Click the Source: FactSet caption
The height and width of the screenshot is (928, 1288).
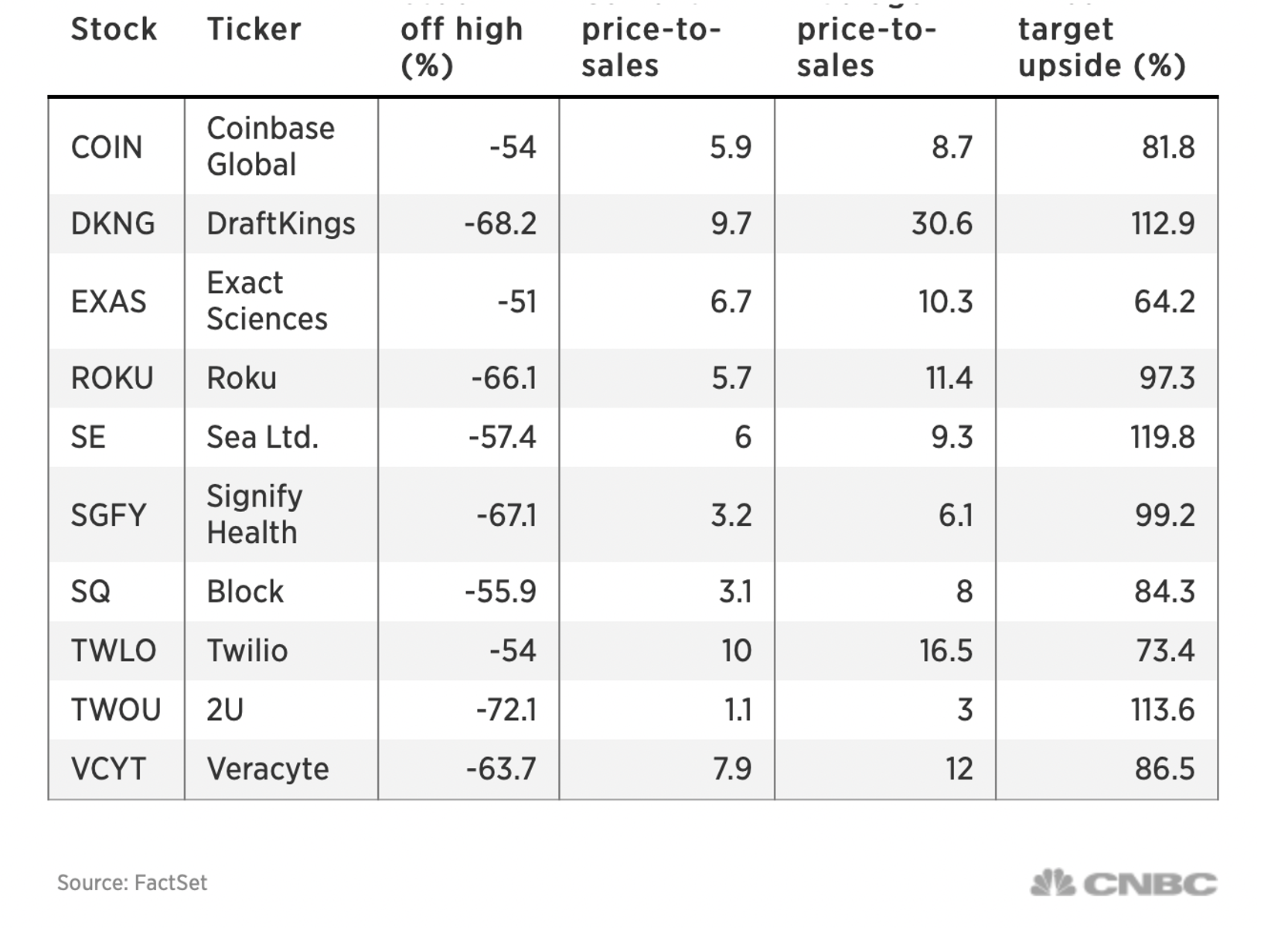pos(132,883)
